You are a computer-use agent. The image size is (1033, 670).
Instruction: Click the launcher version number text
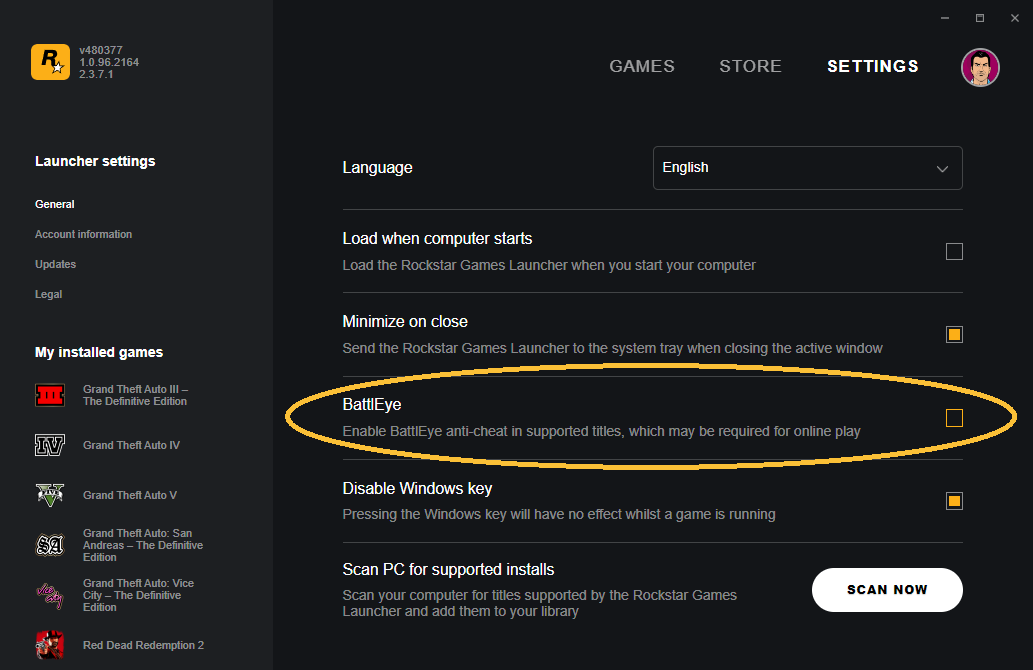click(x=109, y=62)
